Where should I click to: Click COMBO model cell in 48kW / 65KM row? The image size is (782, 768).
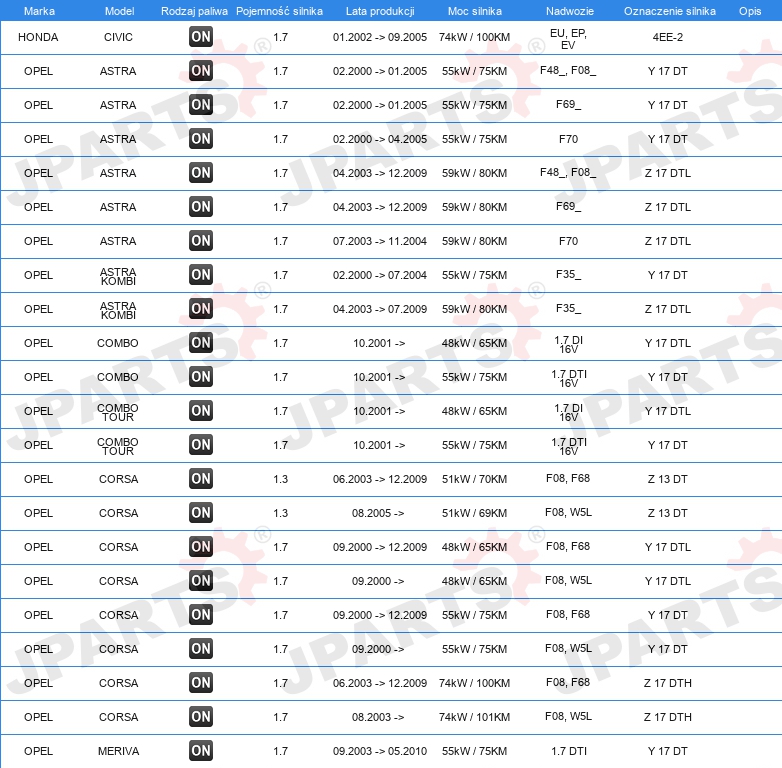click(118, 343)
